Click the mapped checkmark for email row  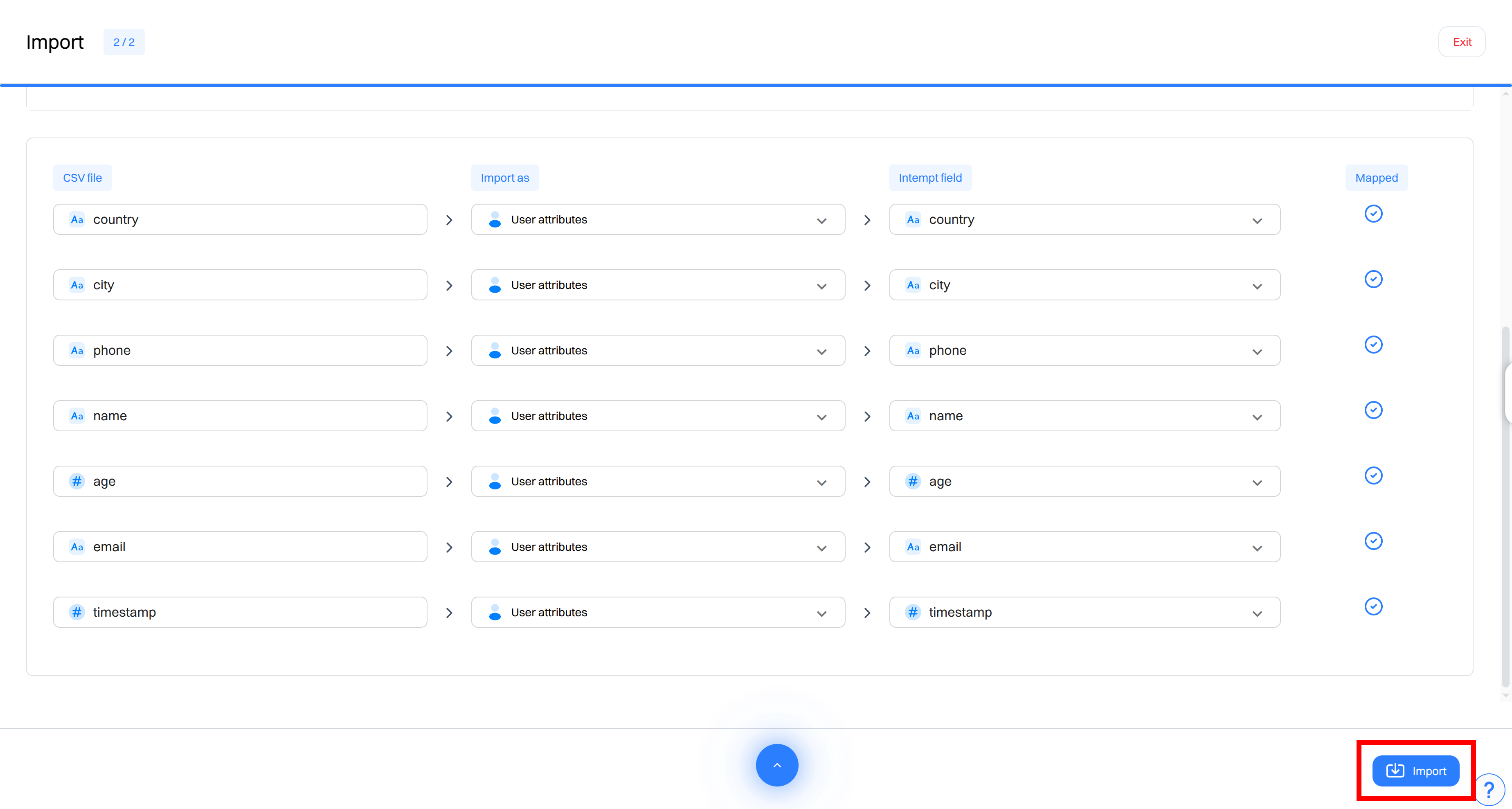pyautogui.click(x=1373, y=541)
